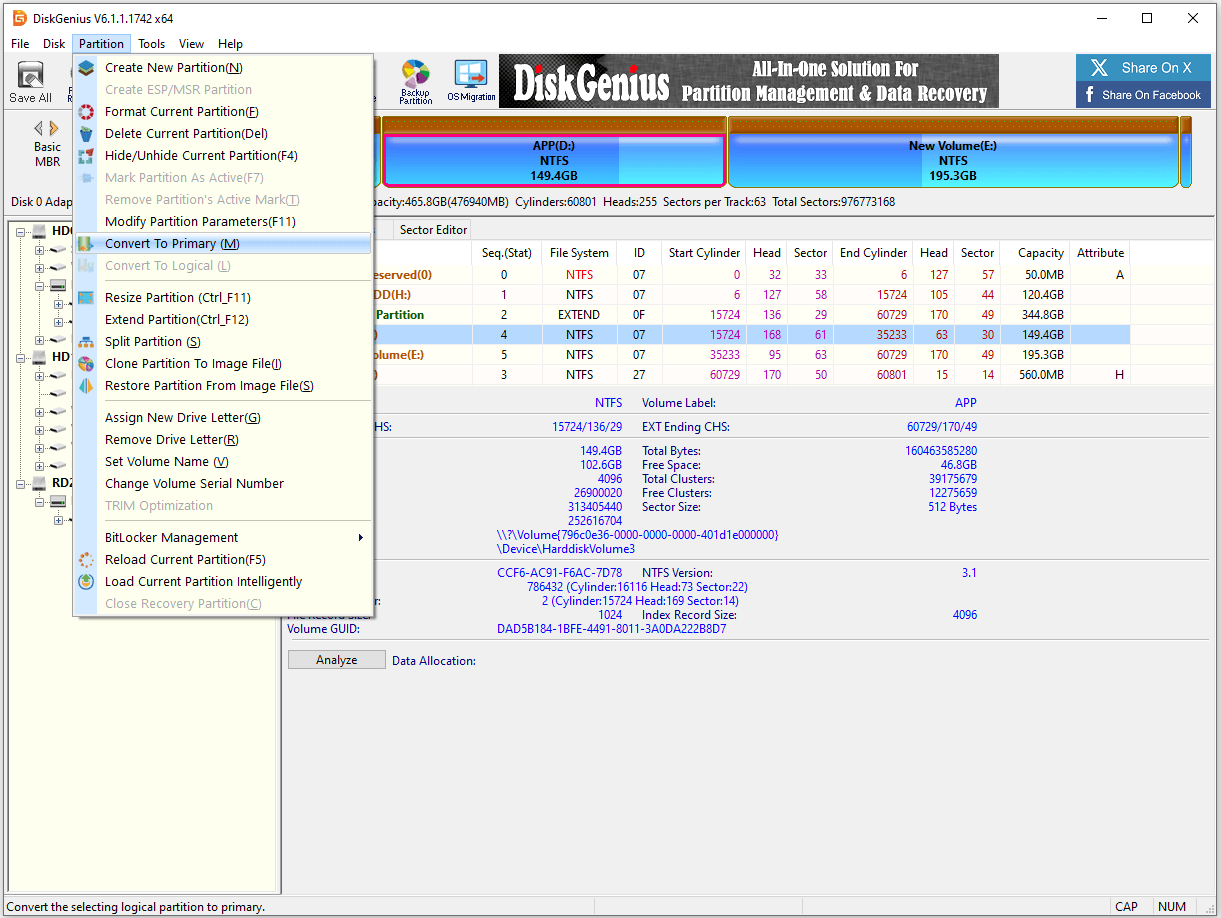1221x918 pixels.
Task: Switch to the Sector Editor tab
Action: coord(433,230)
